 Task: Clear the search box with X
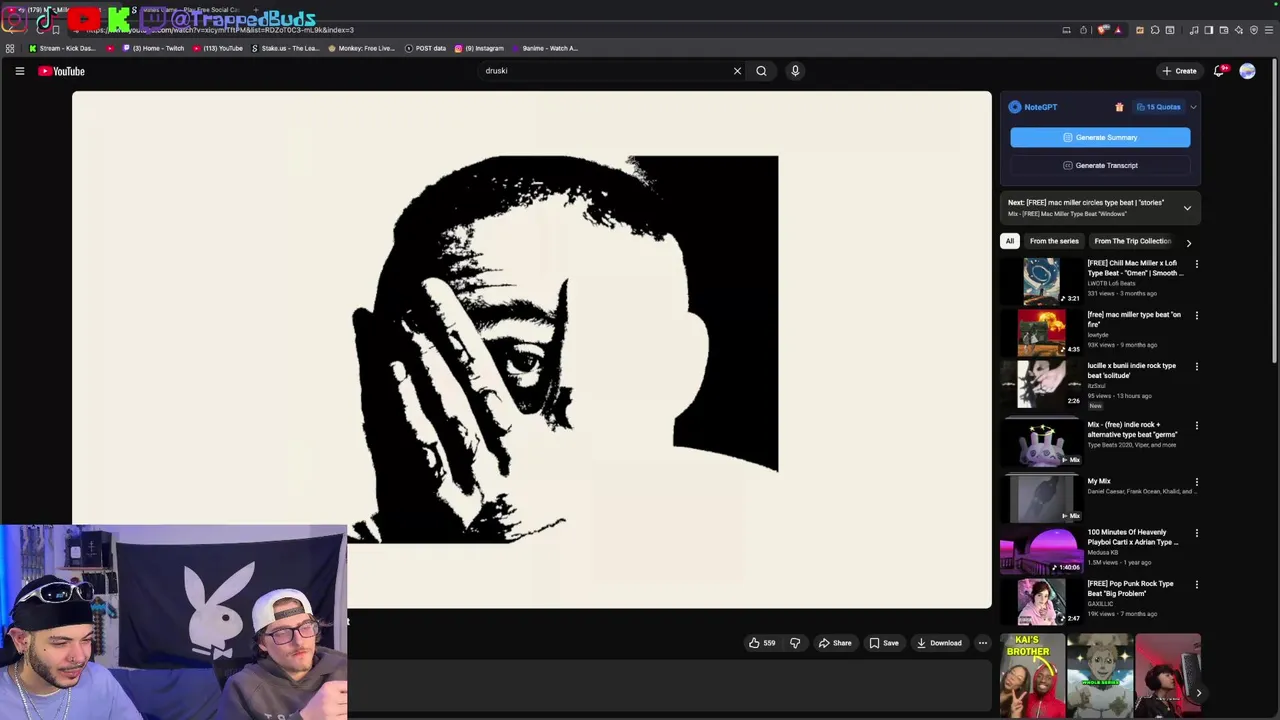pos(737,71)
